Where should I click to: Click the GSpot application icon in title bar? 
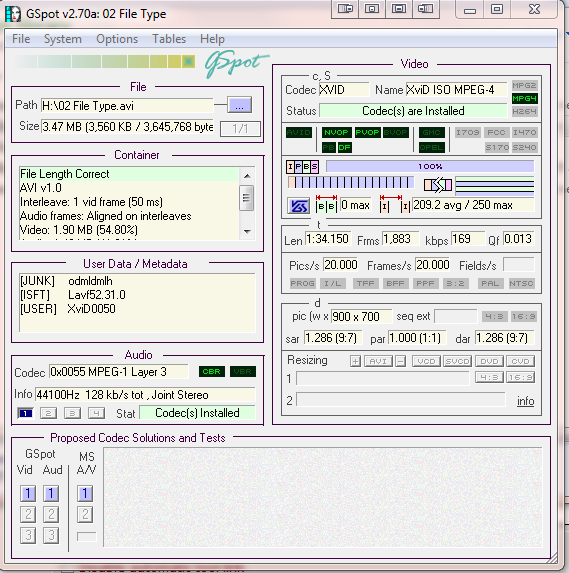click(x=13, y=14)
